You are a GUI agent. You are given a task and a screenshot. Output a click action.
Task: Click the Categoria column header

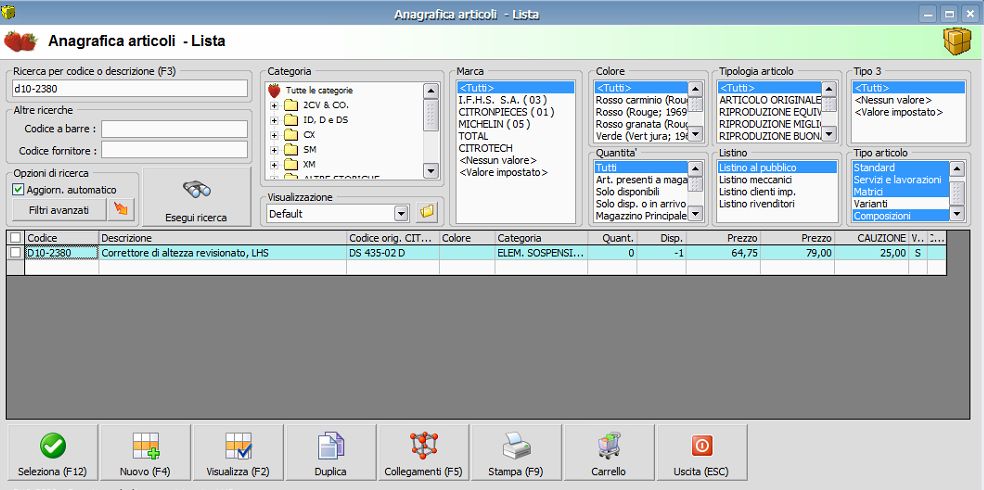[541, 238]
